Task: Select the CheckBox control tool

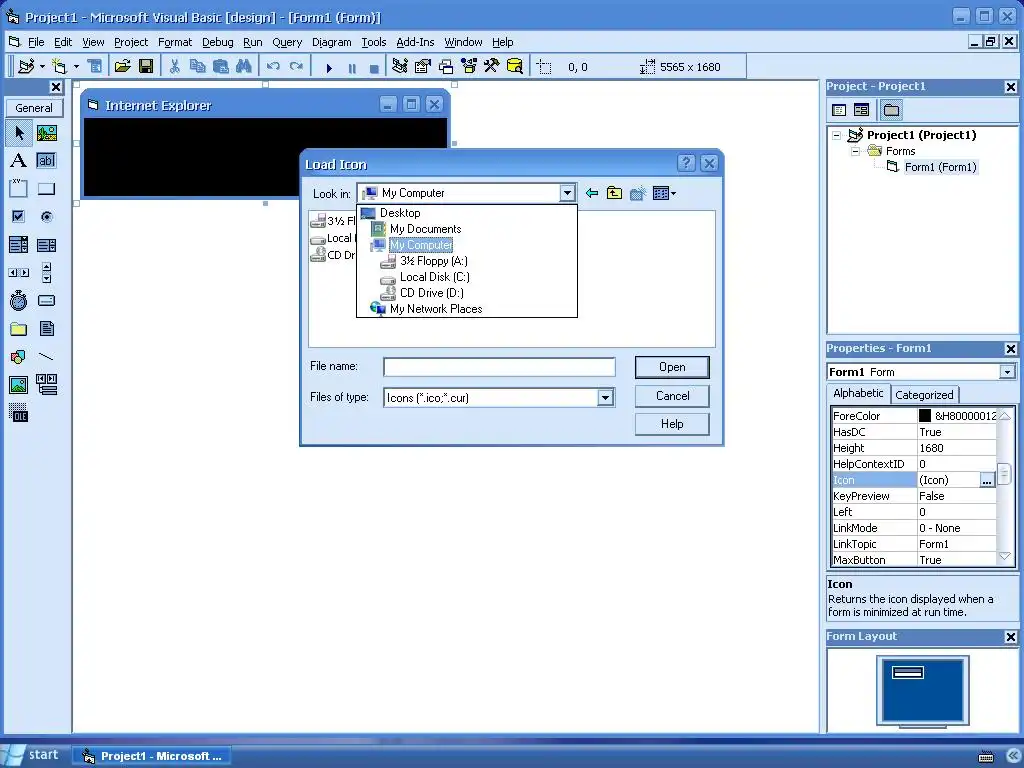Action: click(x=19, y=217)
